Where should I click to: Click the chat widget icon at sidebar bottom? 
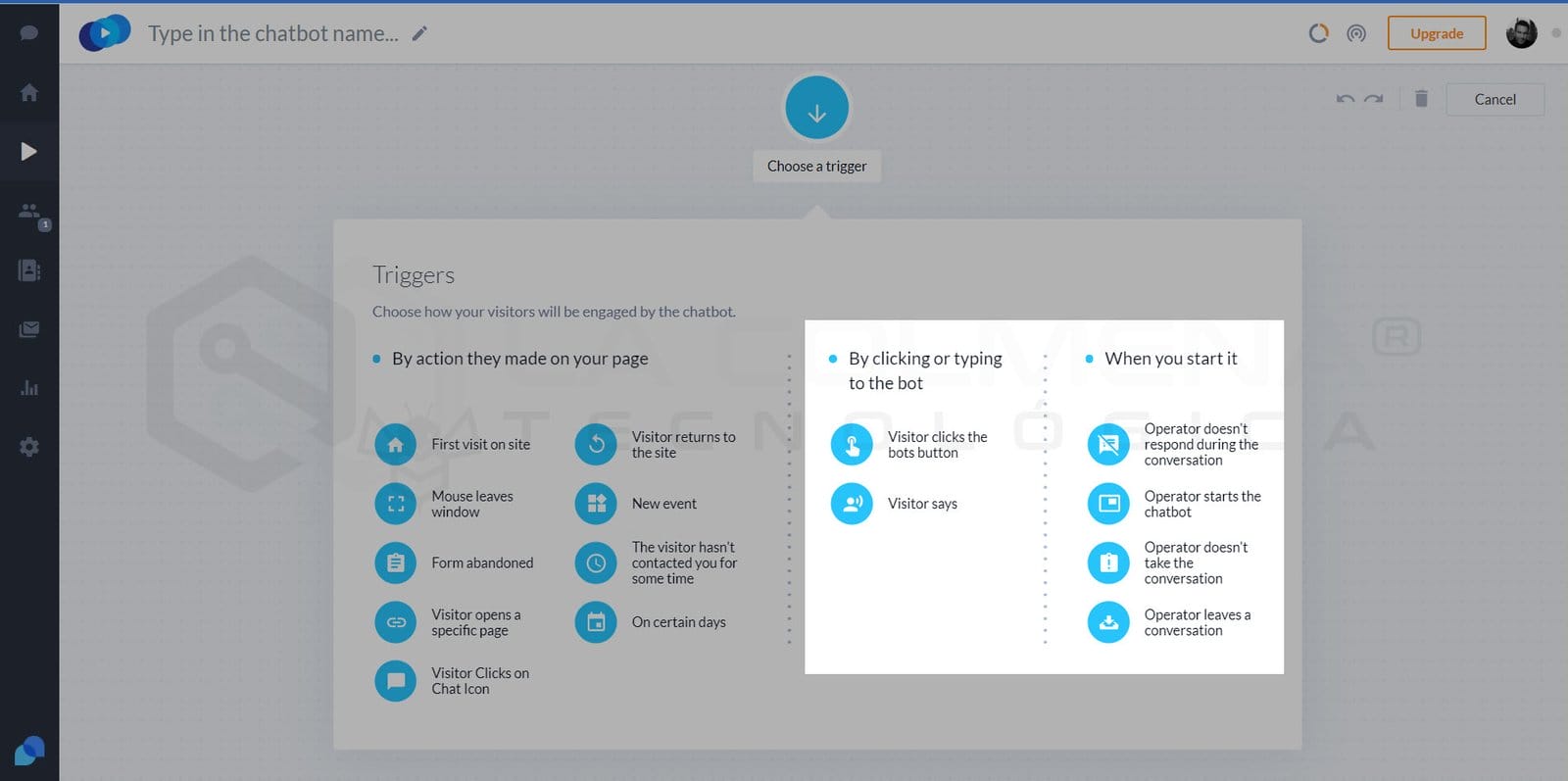(29, 752)
